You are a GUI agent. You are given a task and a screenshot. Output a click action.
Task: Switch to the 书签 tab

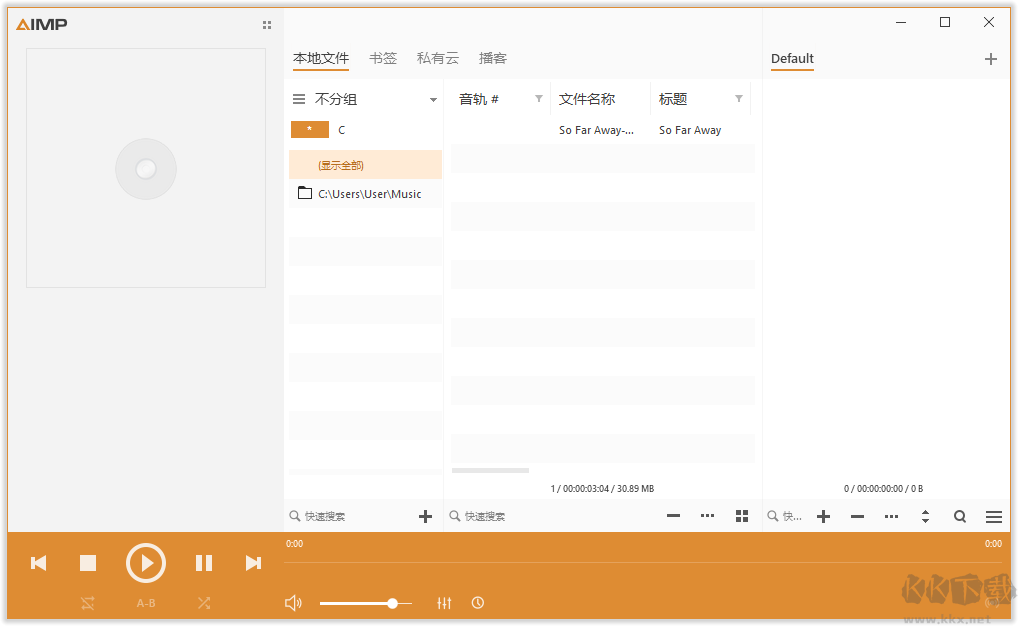[383, 58]
